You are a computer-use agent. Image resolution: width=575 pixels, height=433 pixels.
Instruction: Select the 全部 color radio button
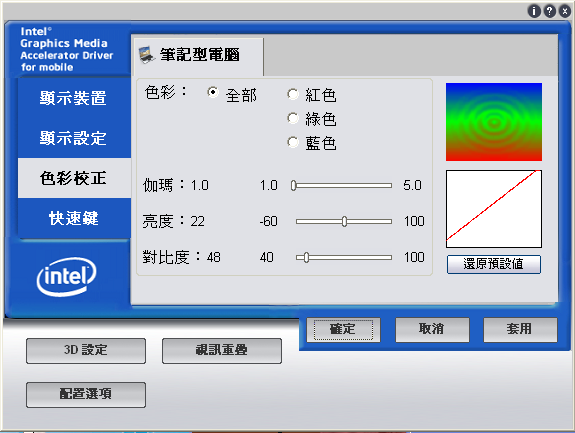pyautogui.click(x=212, y=92)
